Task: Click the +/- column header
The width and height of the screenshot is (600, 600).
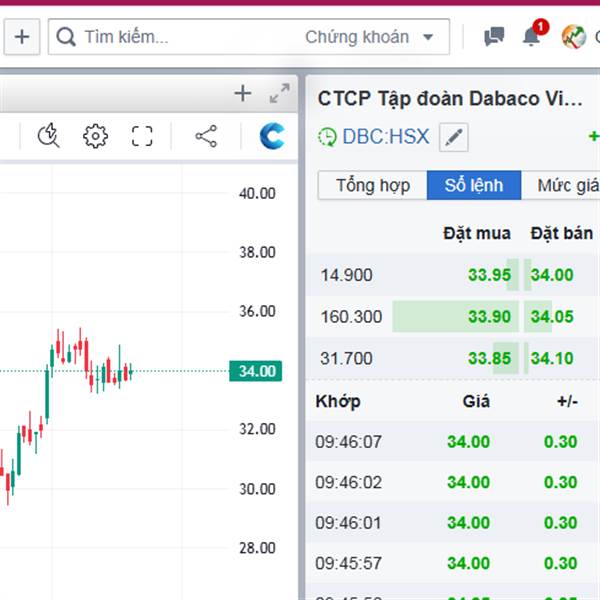Action: (x=567, y=401)
